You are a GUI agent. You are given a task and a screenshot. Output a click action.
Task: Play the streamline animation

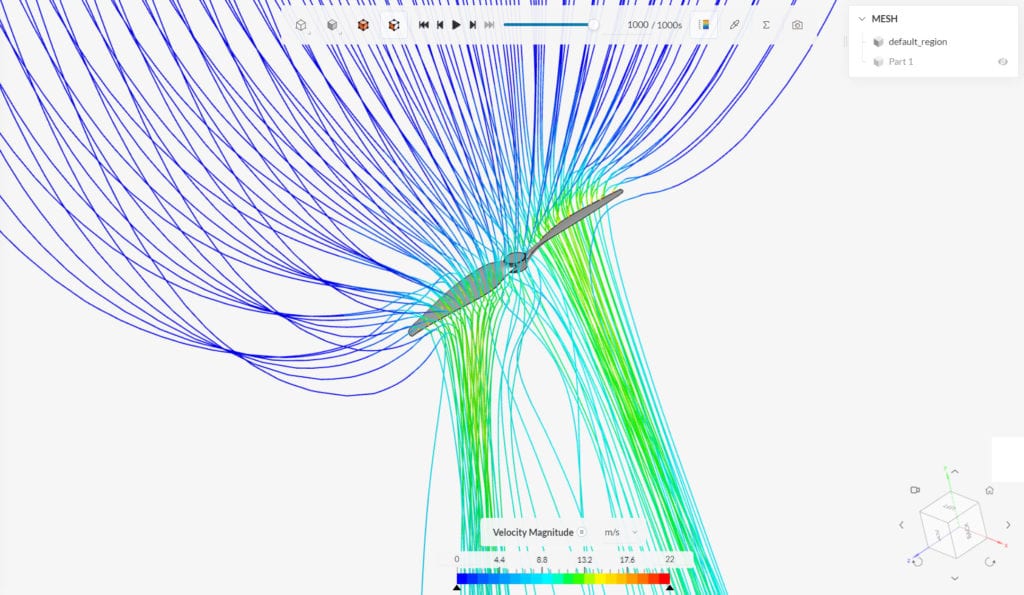click(456, 25)
